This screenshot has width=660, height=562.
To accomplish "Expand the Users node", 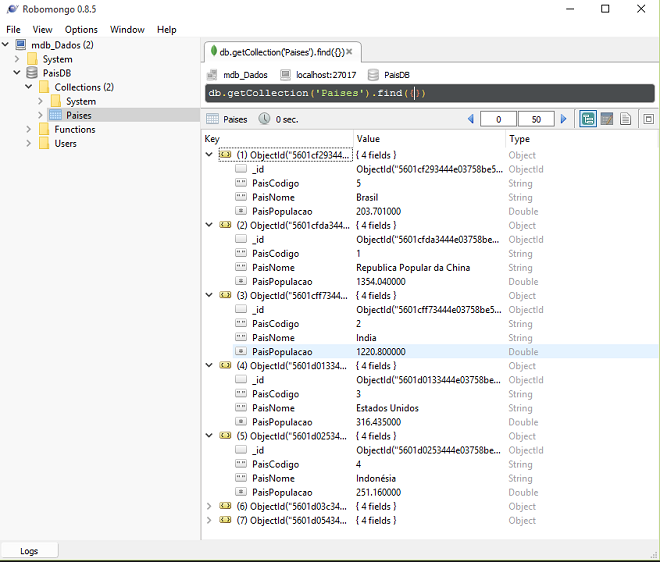I will point(29,143).
